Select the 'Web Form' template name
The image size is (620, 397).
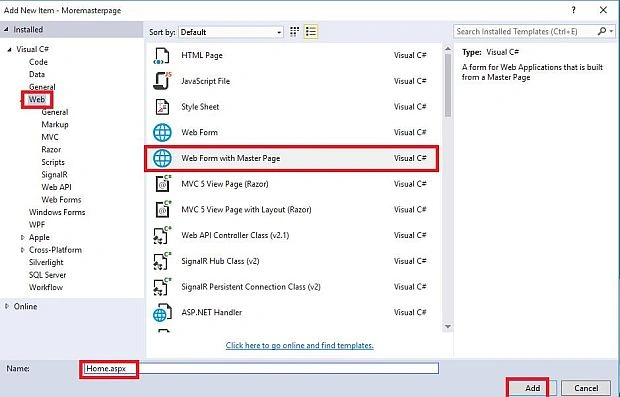[x=199, y=132]
